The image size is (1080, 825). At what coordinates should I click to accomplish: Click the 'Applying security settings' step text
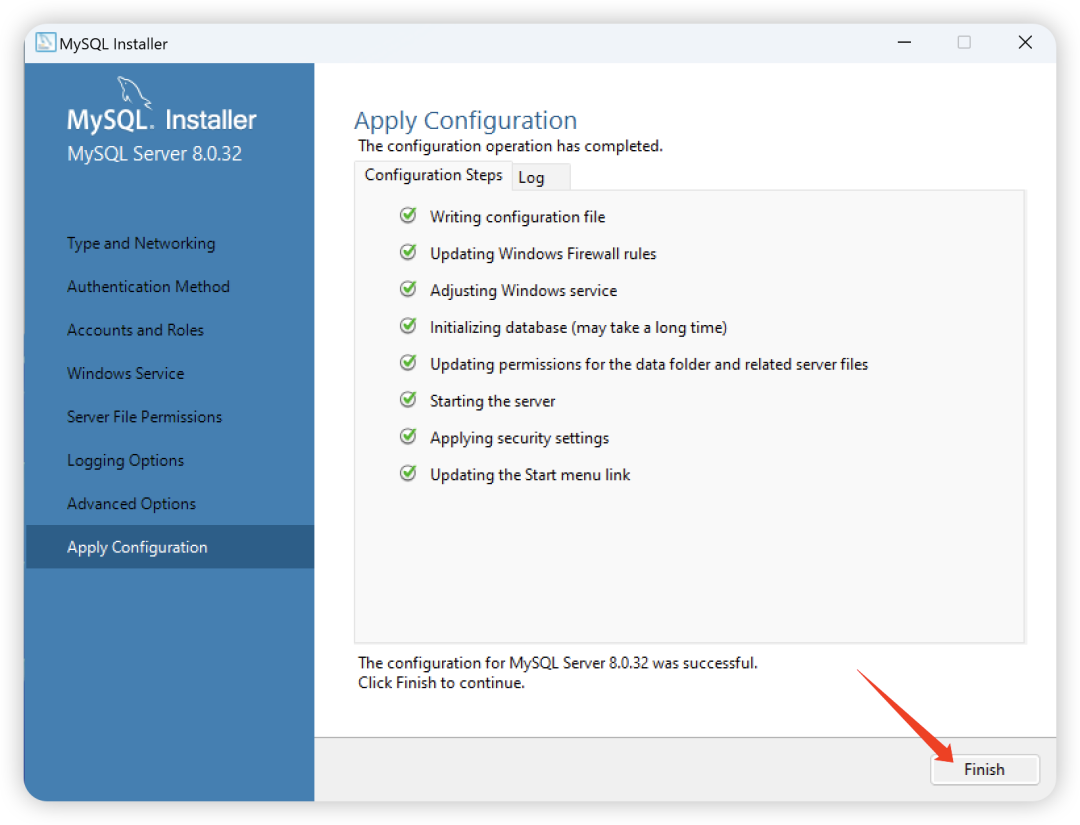click(x=519, y=439)
